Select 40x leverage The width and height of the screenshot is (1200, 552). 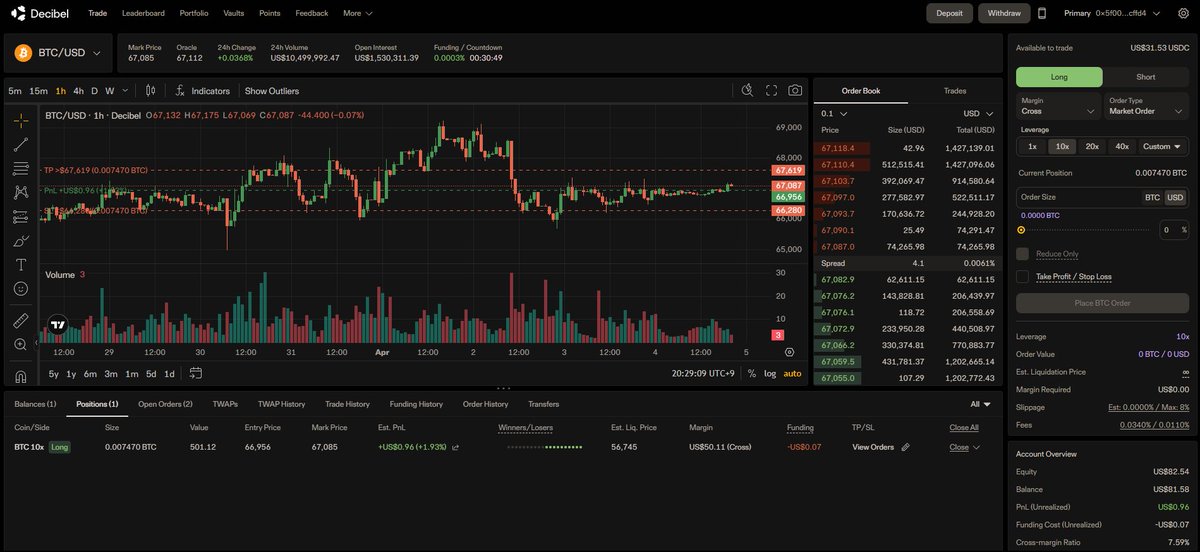[1122, 146]
